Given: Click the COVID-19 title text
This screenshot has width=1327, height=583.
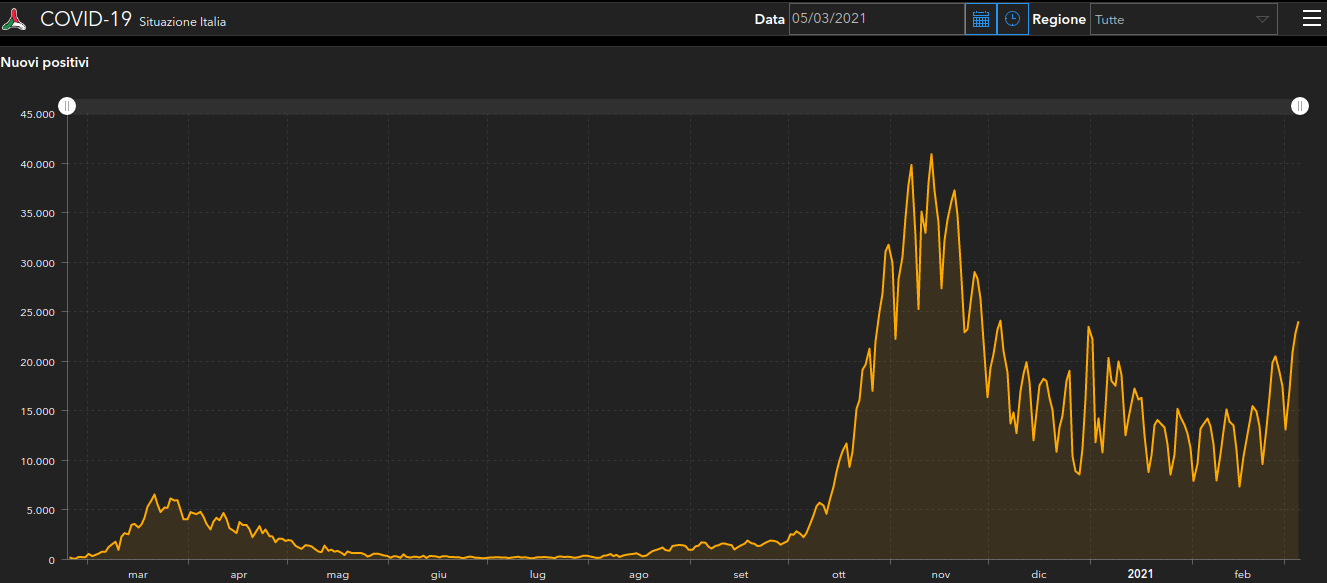Looking at the screenshot, I should coord(86,19).
